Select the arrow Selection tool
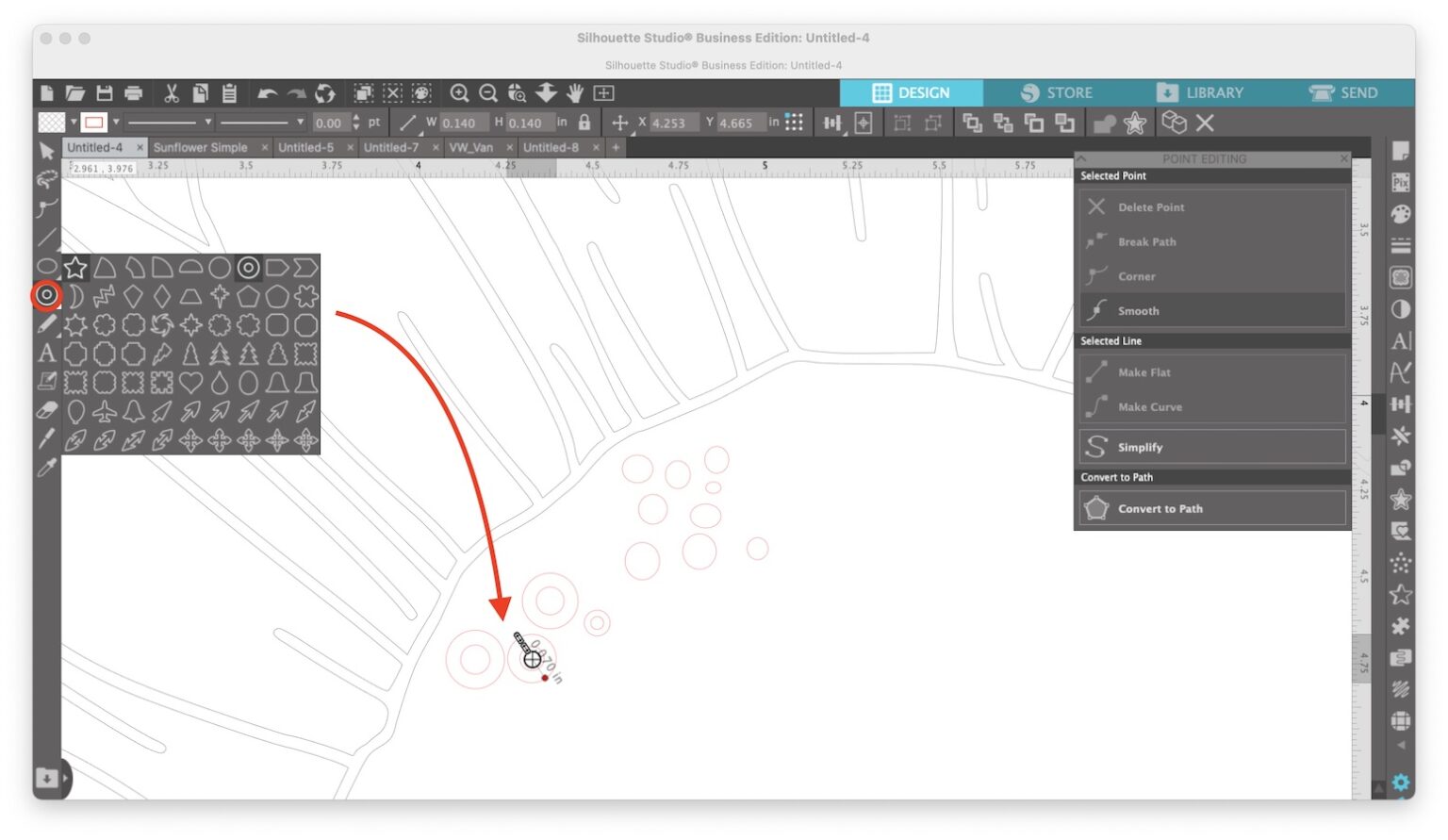The image size is (1448, 840). (48, 151)
